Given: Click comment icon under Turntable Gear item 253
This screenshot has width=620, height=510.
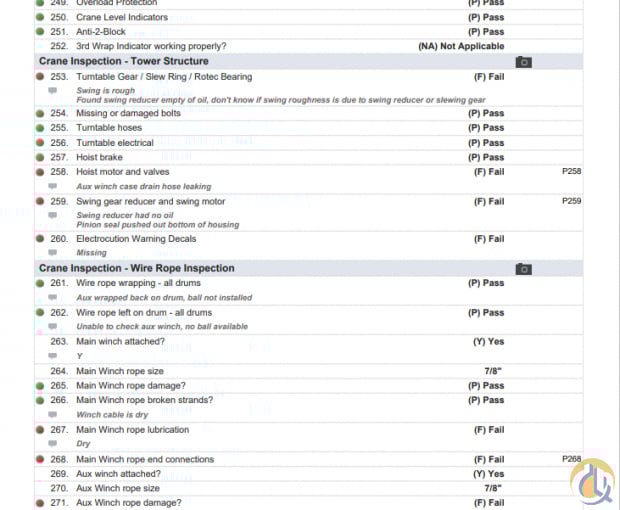Looking at the screenshot, I should point(53,91).
